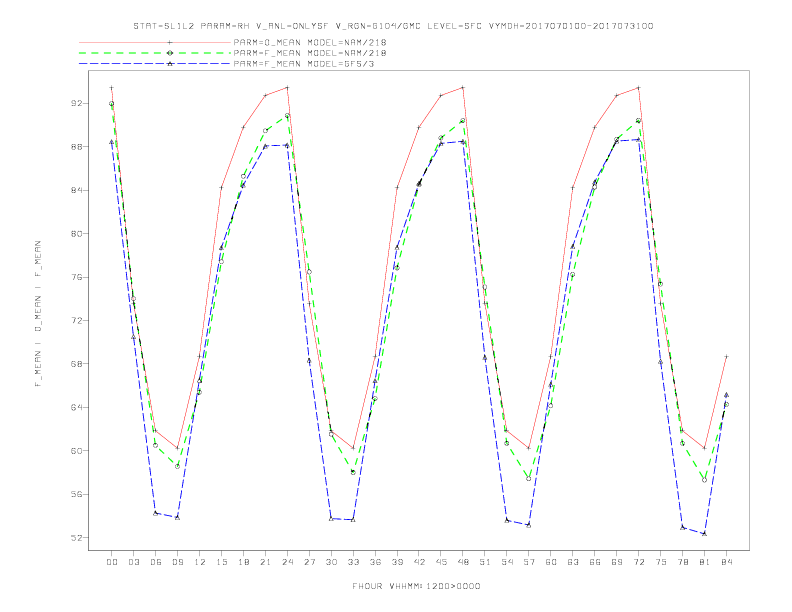792x612 pixels.
Task: Click y-axis tick label 88
Action: pyautogui.click(x=76, y=147)
